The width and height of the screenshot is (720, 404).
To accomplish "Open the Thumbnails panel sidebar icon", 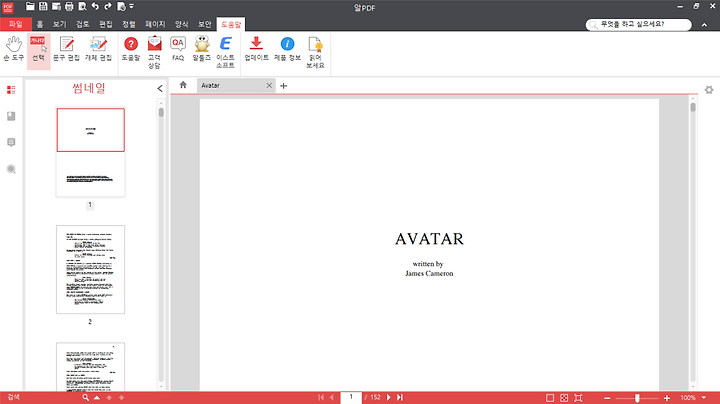I will [11, 90].
